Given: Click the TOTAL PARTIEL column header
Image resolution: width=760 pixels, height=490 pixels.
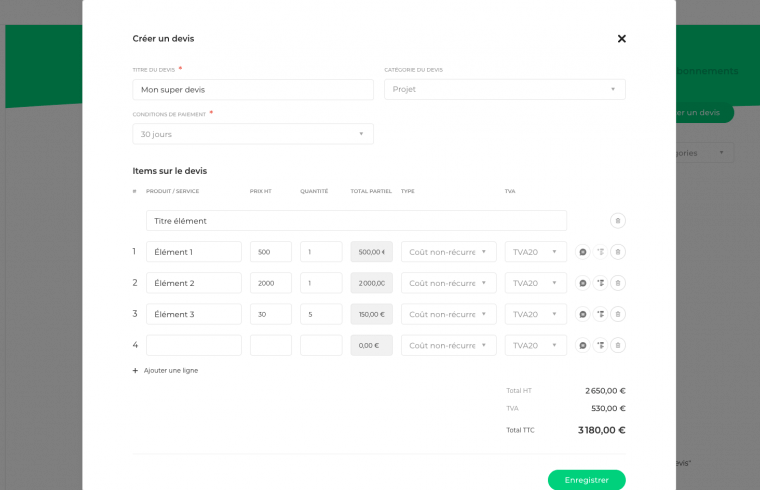Looking at the screenshot, I should 371,191.
